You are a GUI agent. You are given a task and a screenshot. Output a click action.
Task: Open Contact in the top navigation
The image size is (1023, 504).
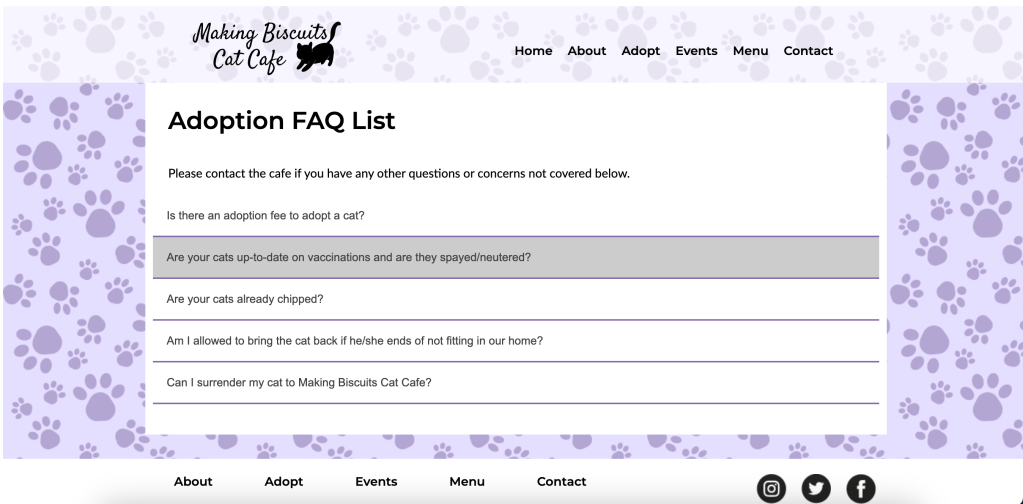(808, 52)
